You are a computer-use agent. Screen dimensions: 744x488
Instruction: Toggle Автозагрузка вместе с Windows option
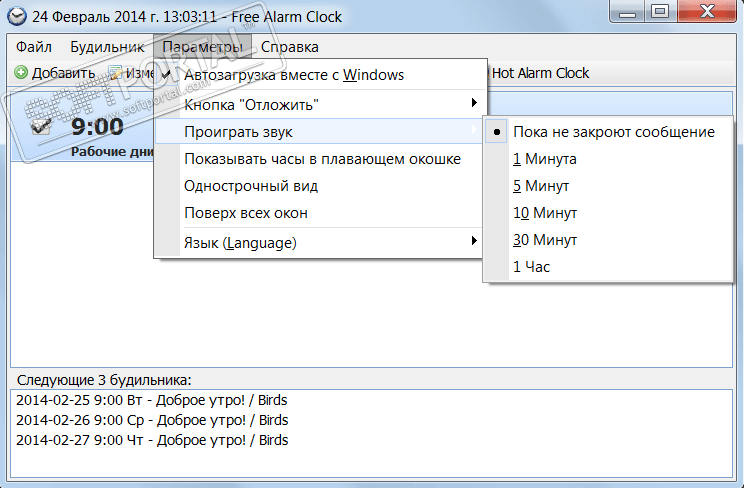pyautogui.click(x=320, y=75)
